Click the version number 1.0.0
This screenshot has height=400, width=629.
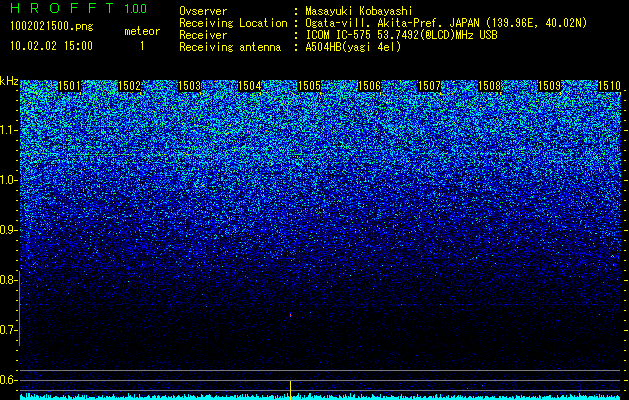136,9
